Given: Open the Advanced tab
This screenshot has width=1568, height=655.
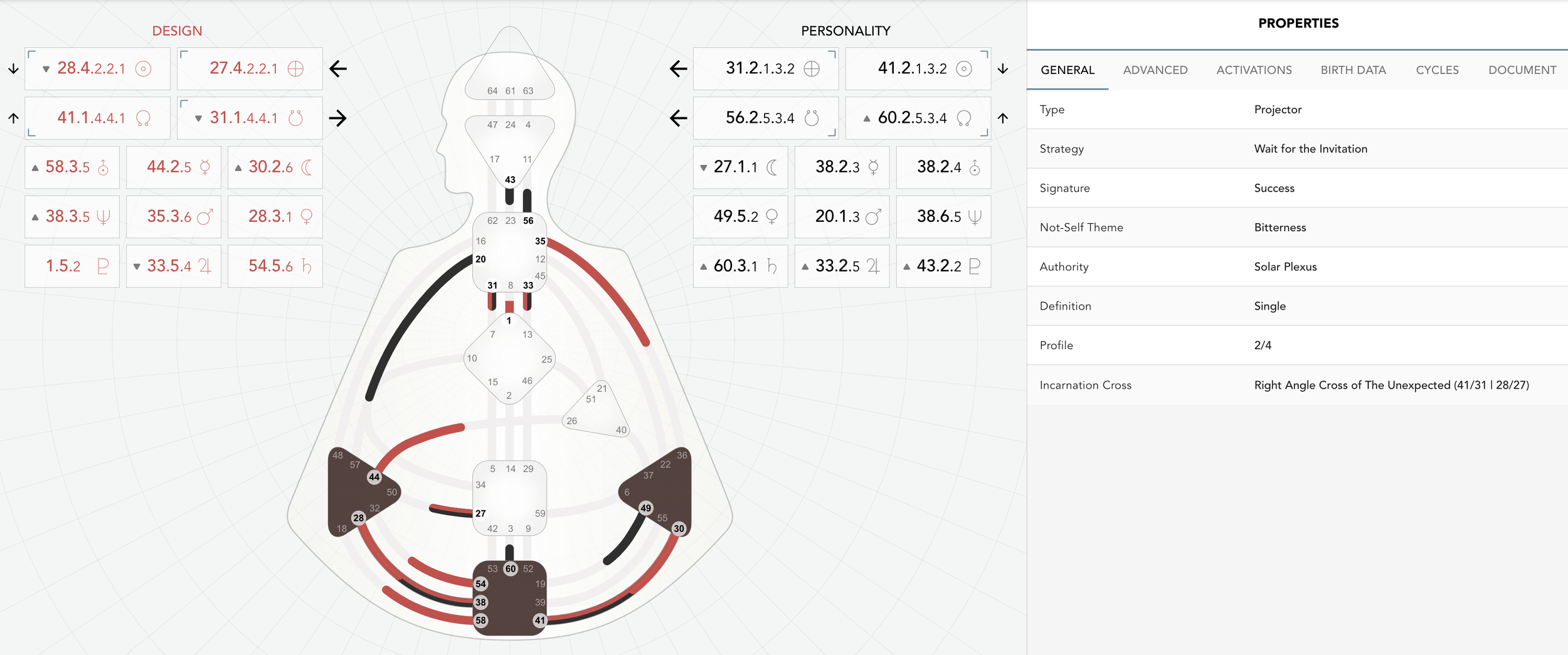Looking at the screenshot, I should click(1155, 70).
